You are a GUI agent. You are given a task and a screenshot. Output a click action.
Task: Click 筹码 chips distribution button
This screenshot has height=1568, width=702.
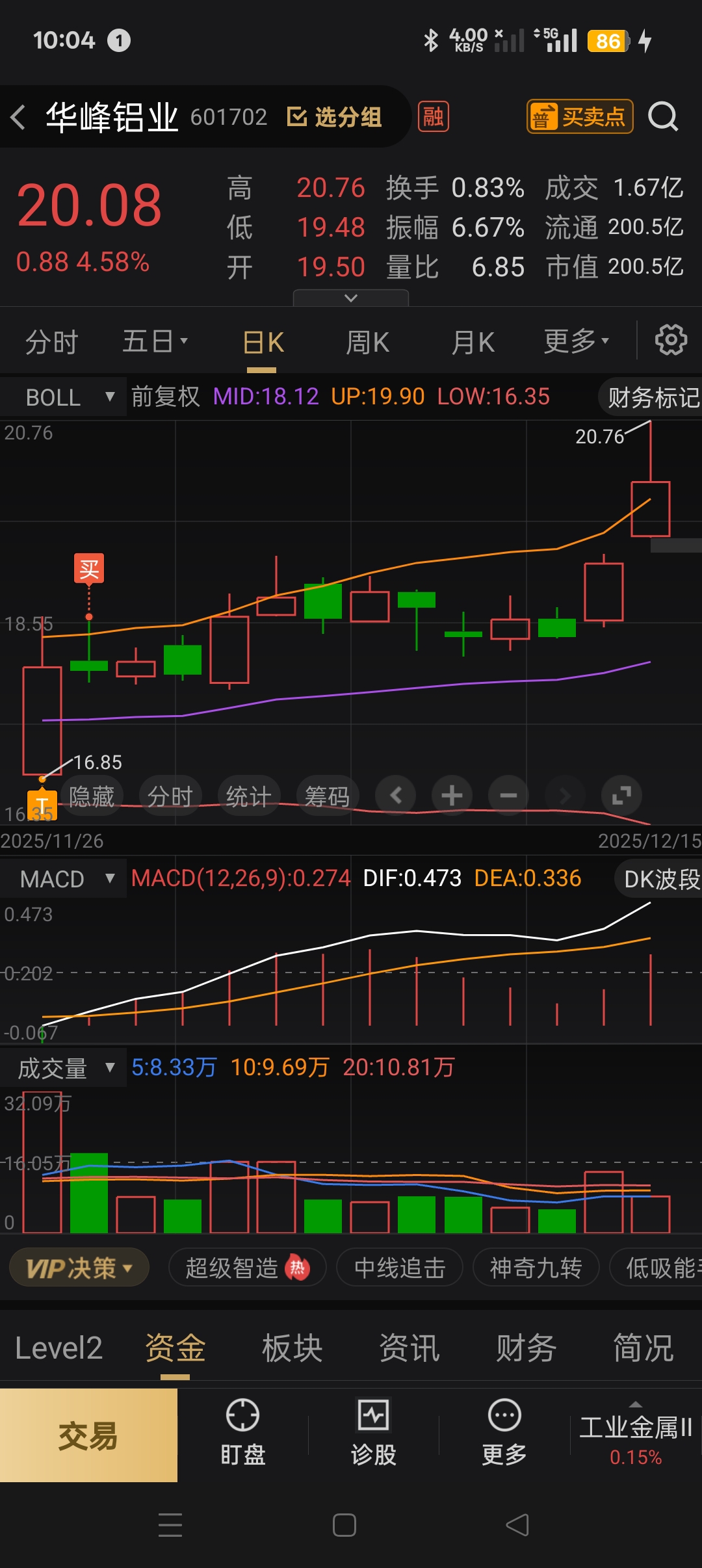[x=327, y=796]
